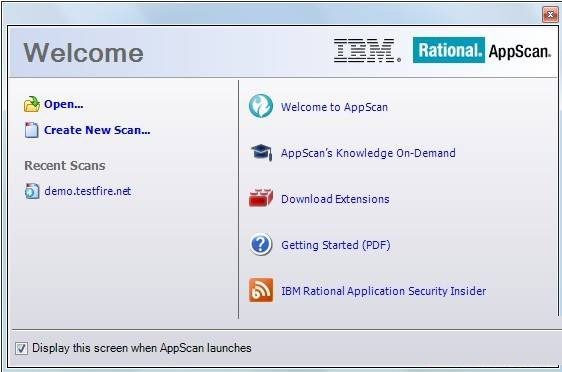Viewport: 562px width, 372px height.
Task: Click the Welcome to AppScan globe icon
Action: coord(261,106)
